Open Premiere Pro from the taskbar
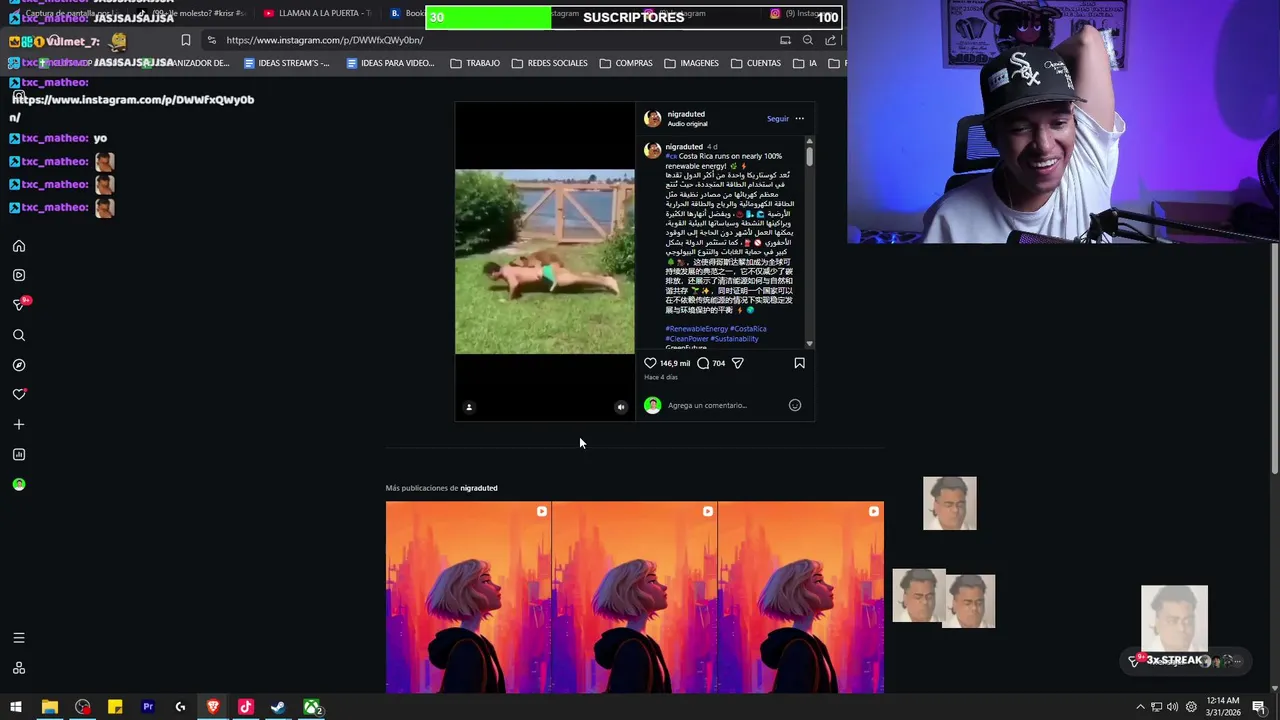Image resolution: width=1280 pixels, height=720 pixels. click(x=147, y=707)
